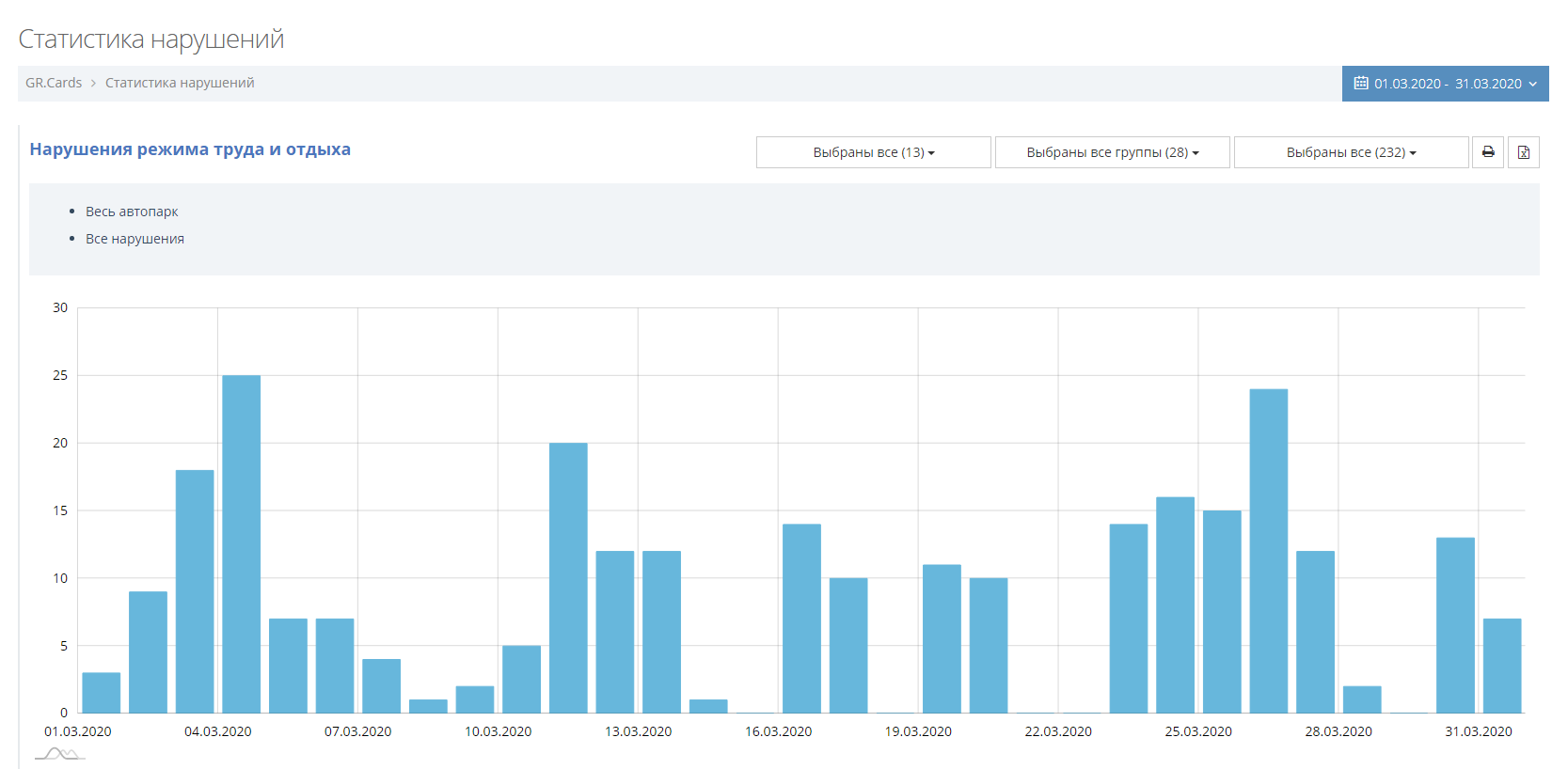Click the 'Все нарушения' filter item
1568x769 pixels.
point(135,239)
